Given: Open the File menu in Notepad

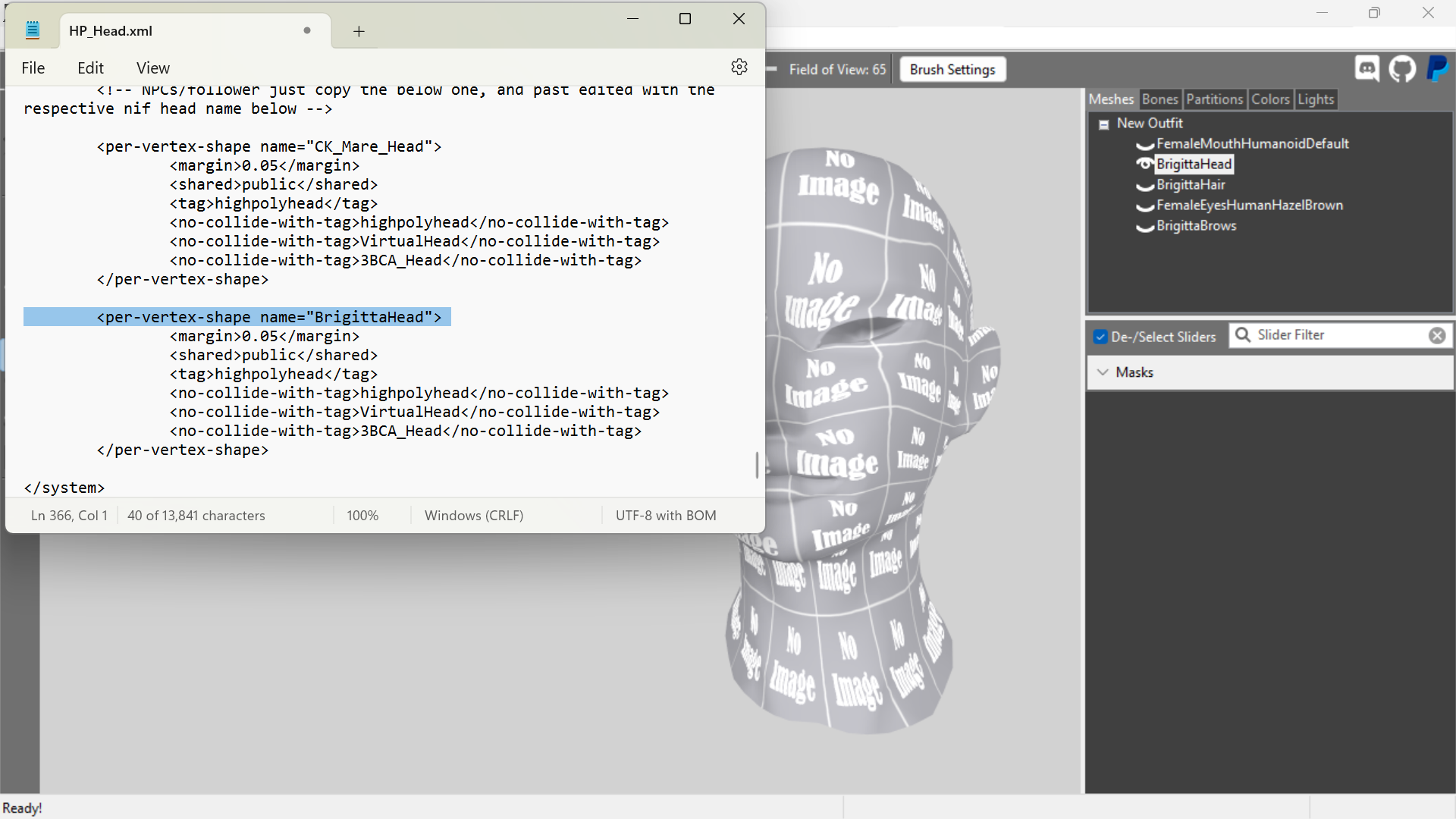Looking at the screenshot, I should pos(33,68).
